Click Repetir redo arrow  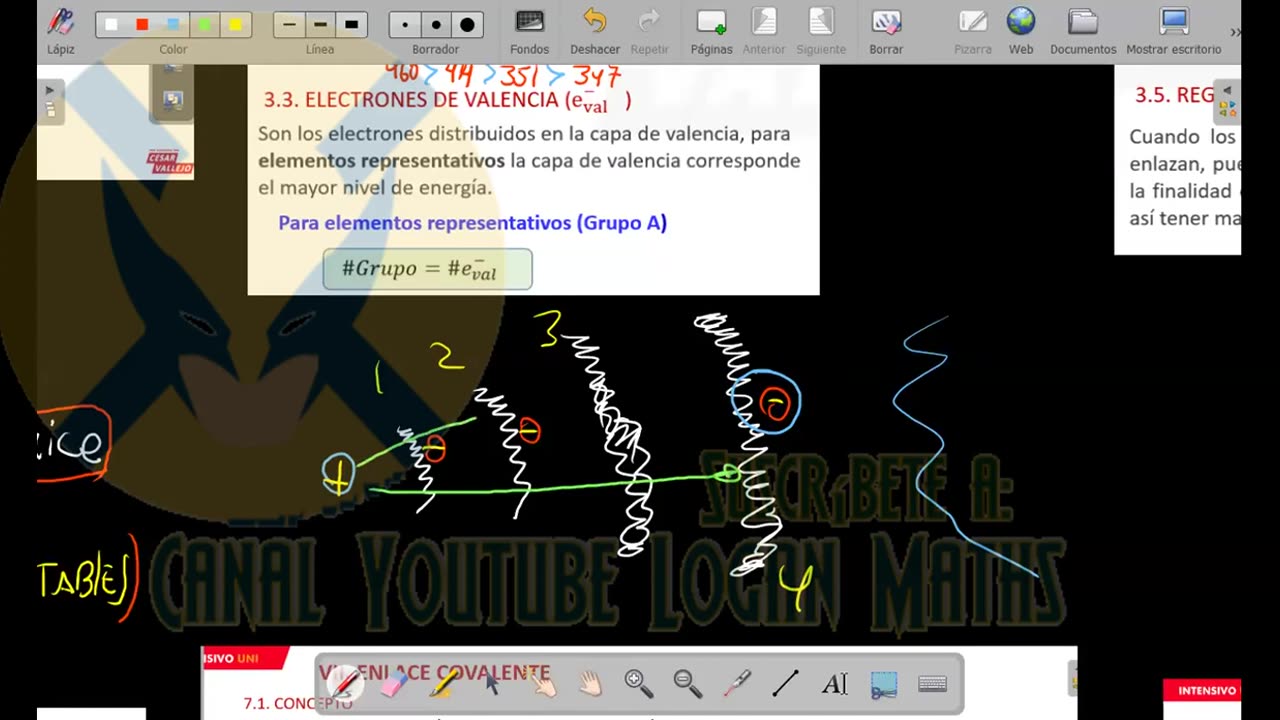pyautogui.click(x=650, y=30)
